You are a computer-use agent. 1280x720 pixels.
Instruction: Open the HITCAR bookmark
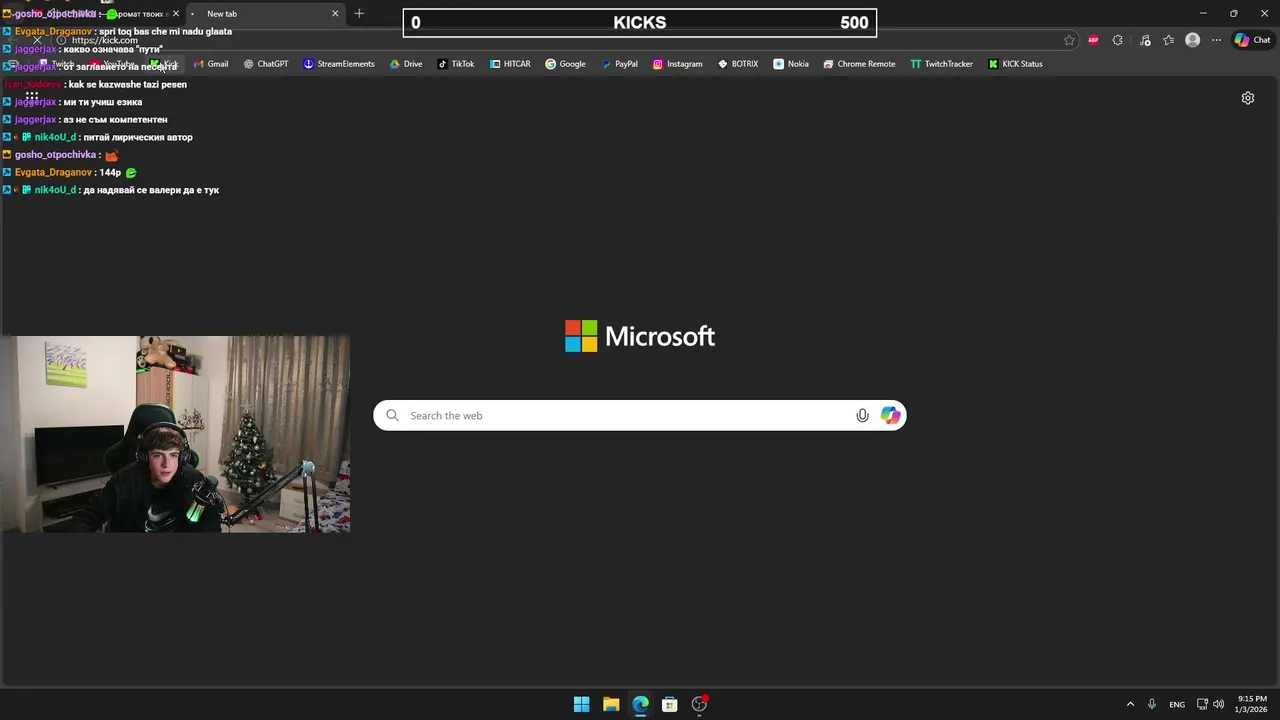(510, 64)
